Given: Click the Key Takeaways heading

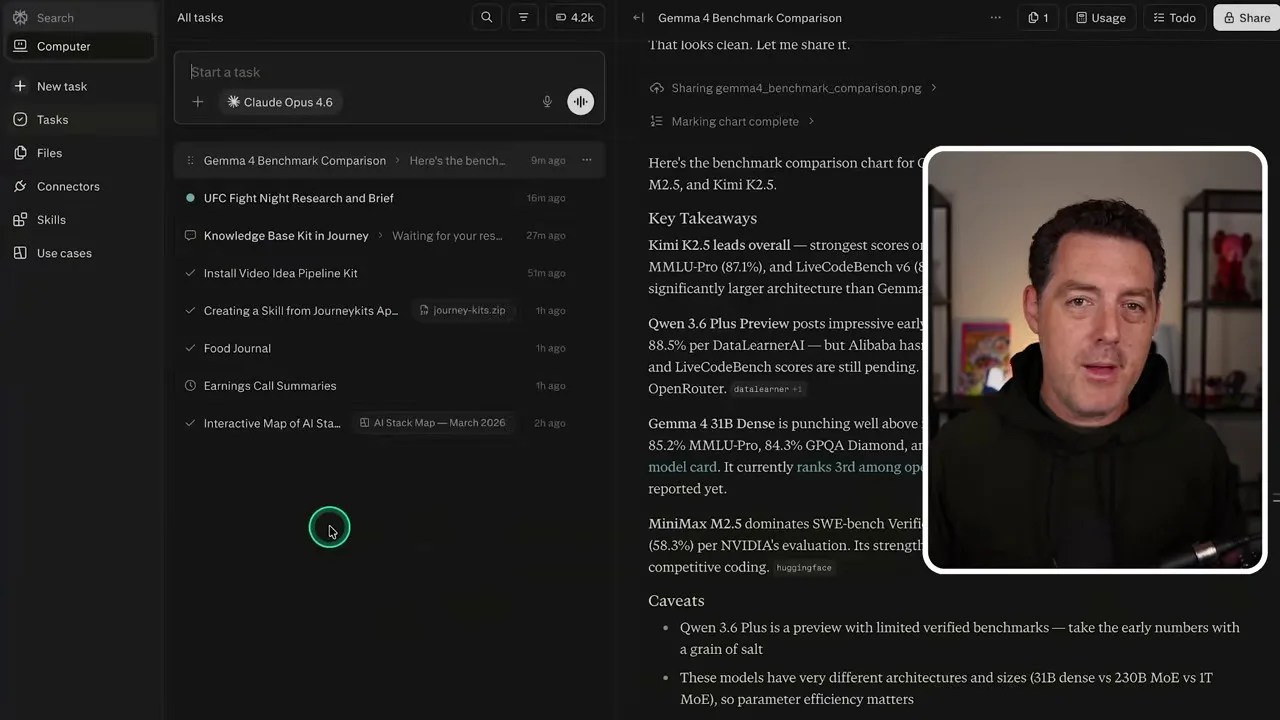Looking at the screenshot, I should pyautogui.click(x=702, y=218).
